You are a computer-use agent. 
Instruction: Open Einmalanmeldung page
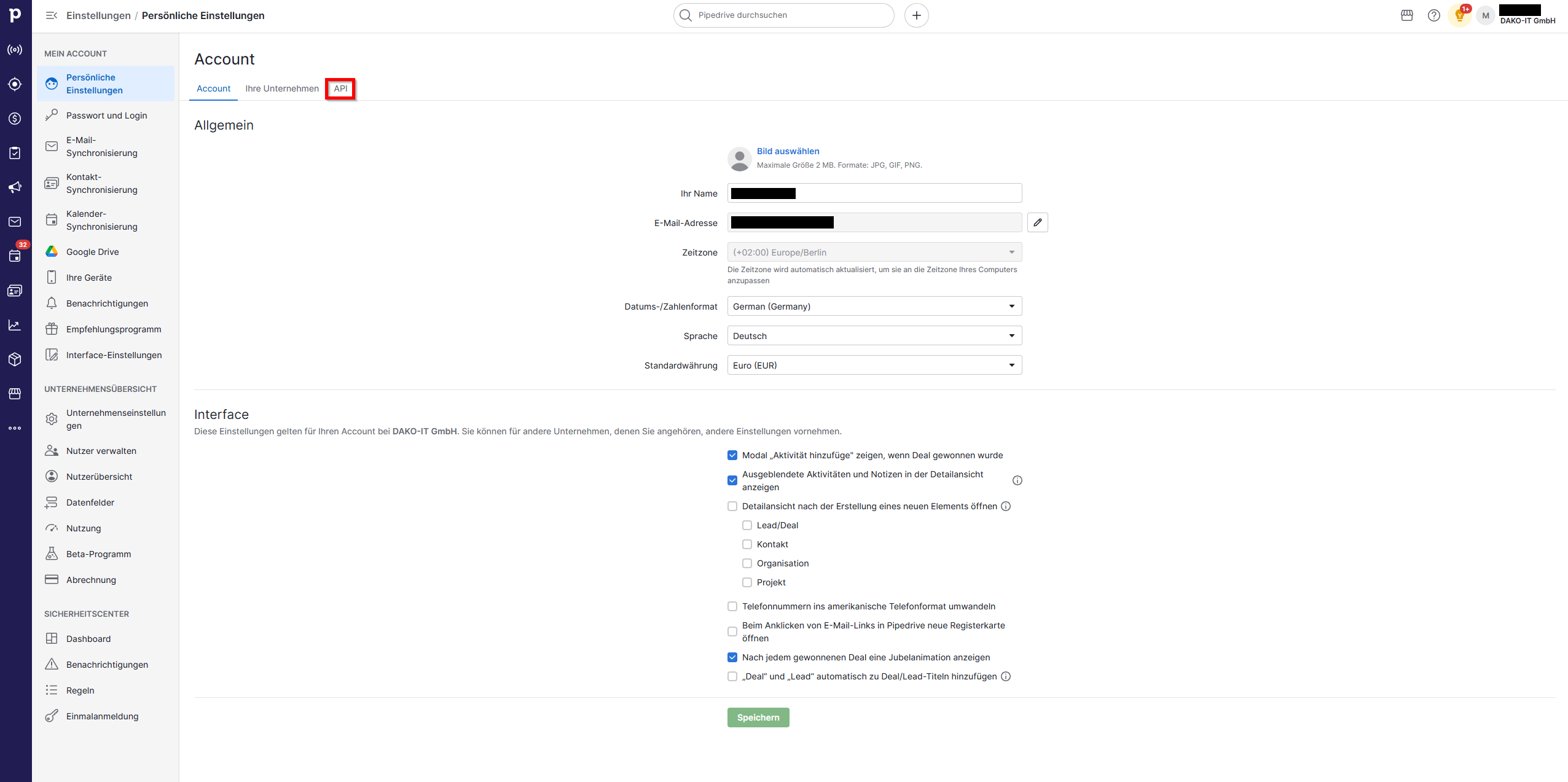105,716
